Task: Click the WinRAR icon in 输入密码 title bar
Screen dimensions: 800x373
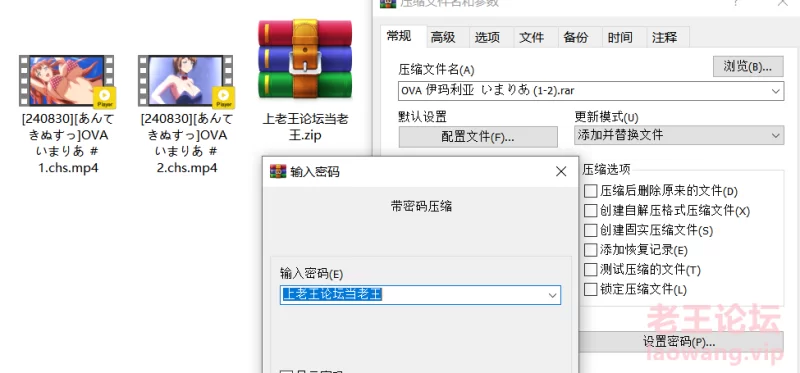Action: [x=278, y=171]
